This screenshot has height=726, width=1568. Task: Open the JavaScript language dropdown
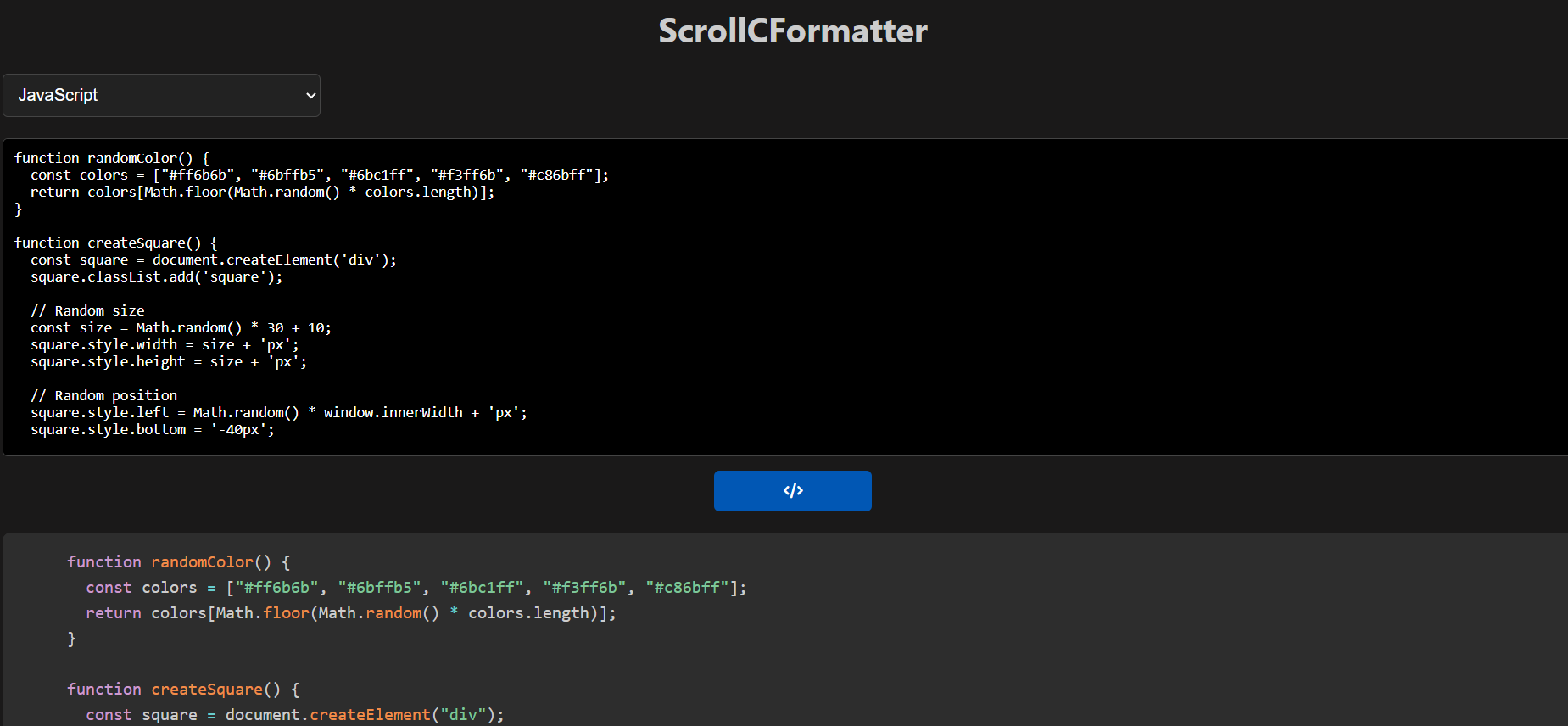pos(161,95)
